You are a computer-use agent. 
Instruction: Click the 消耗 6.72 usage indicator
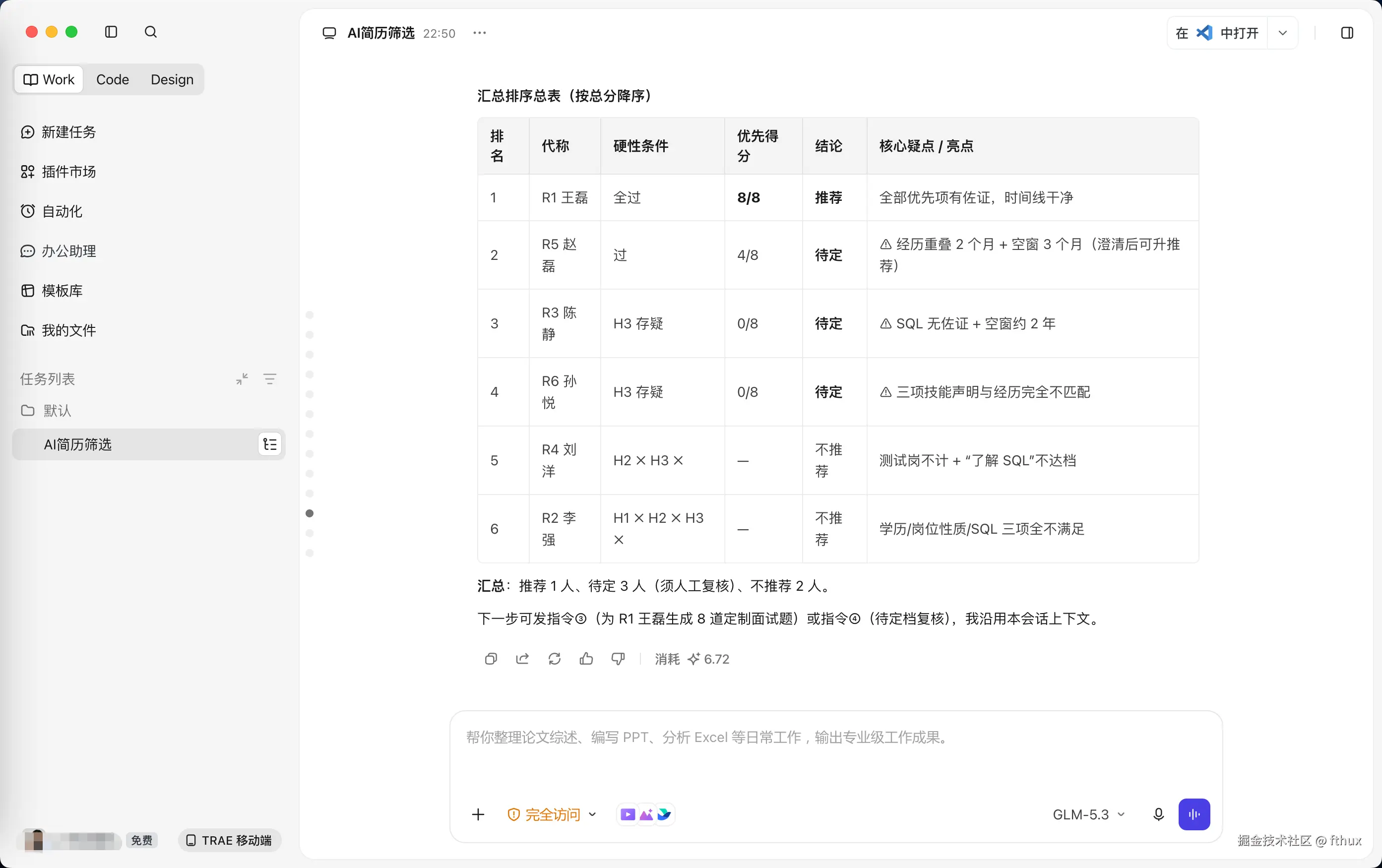tap(692, 659)
